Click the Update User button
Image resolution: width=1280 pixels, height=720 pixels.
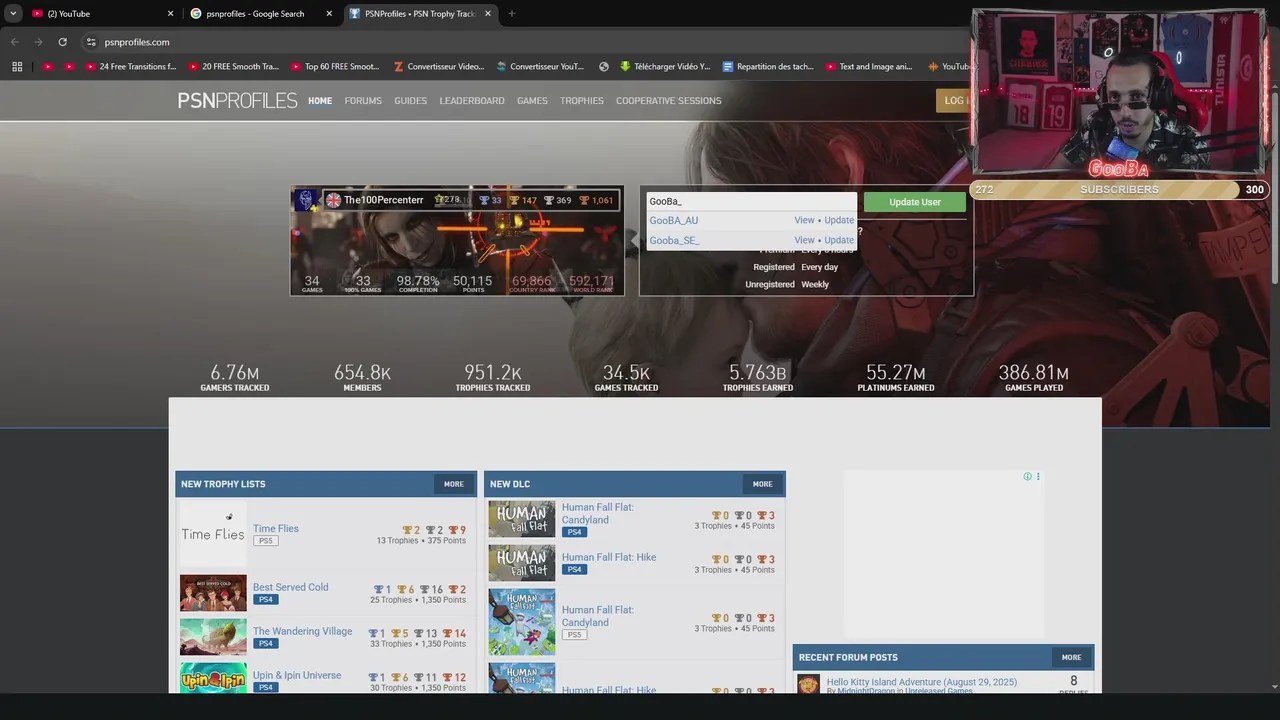(x=915, y=202)
